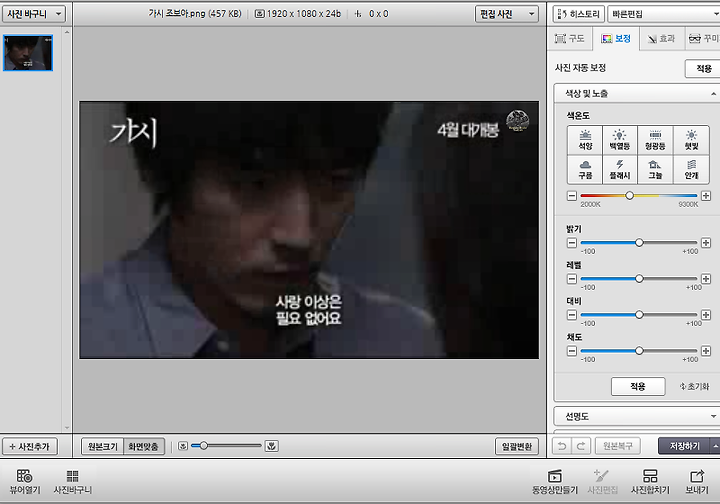Image resolution: width=720 pixels, height=504 pixels.
Task: Switch to the 보정 correction tab
Action: [x=616, y=39]
